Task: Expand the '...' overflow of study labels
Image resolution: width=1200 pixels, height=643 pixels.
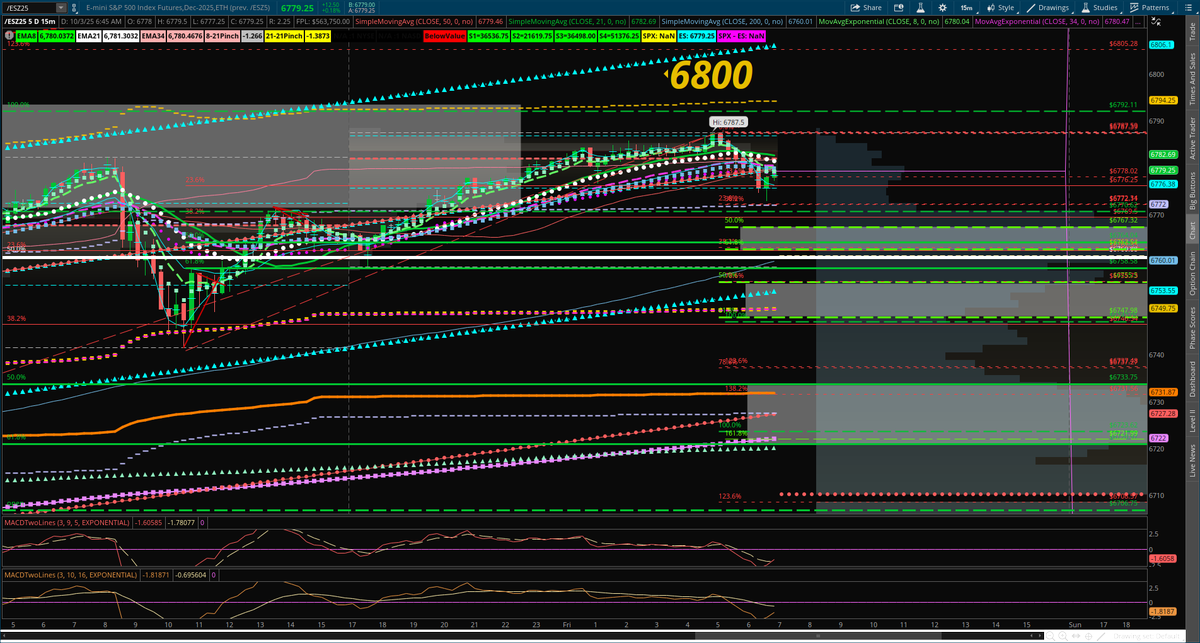Action: [1138, 20]
